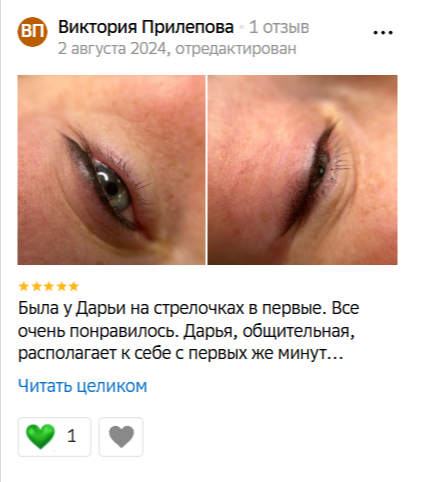The image size is (422, 482).
Task: Like the review with green heart
Action: coord(54,437)
